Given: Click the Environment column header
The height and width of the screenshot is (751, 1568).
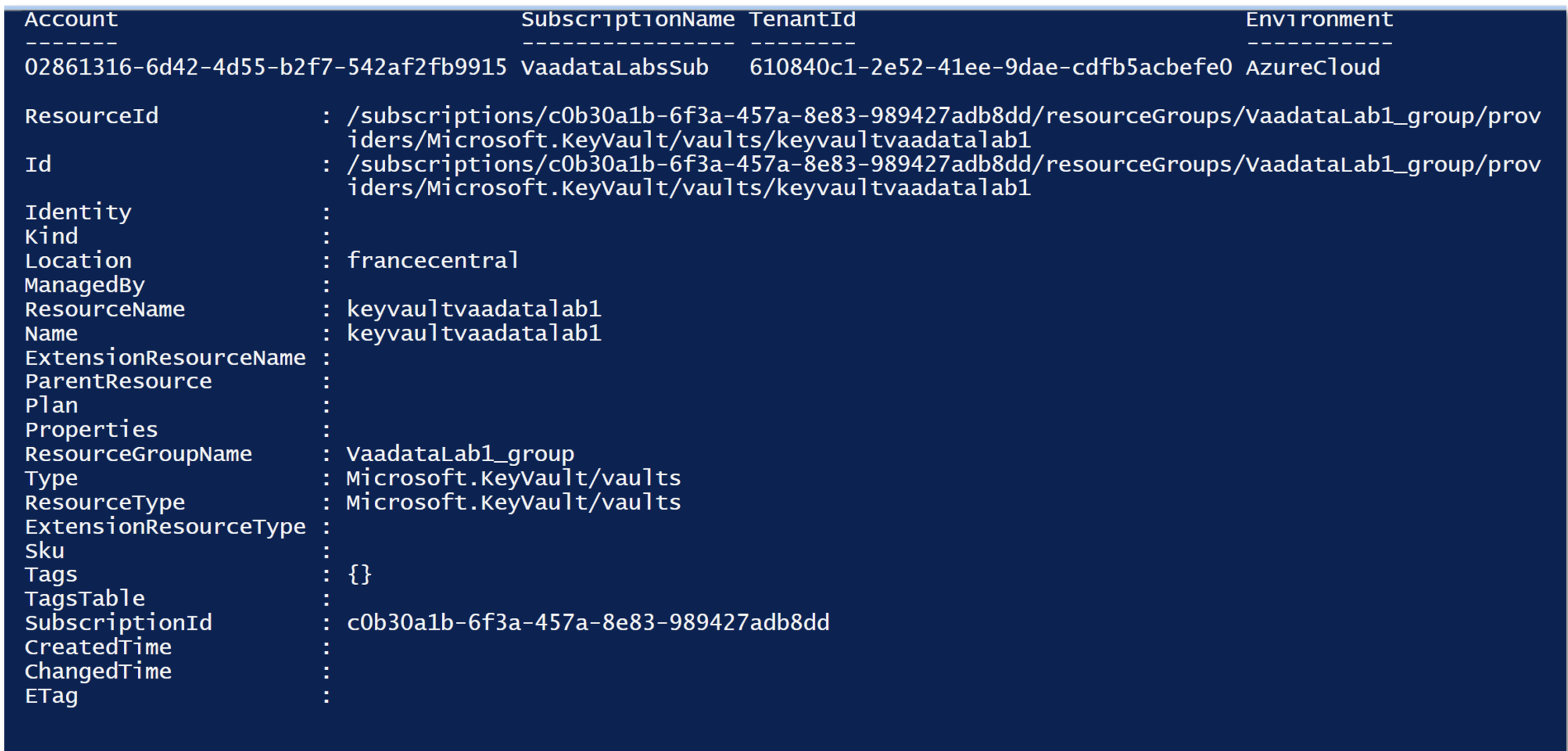Looking at the screenshot, I should (1319, 20).
